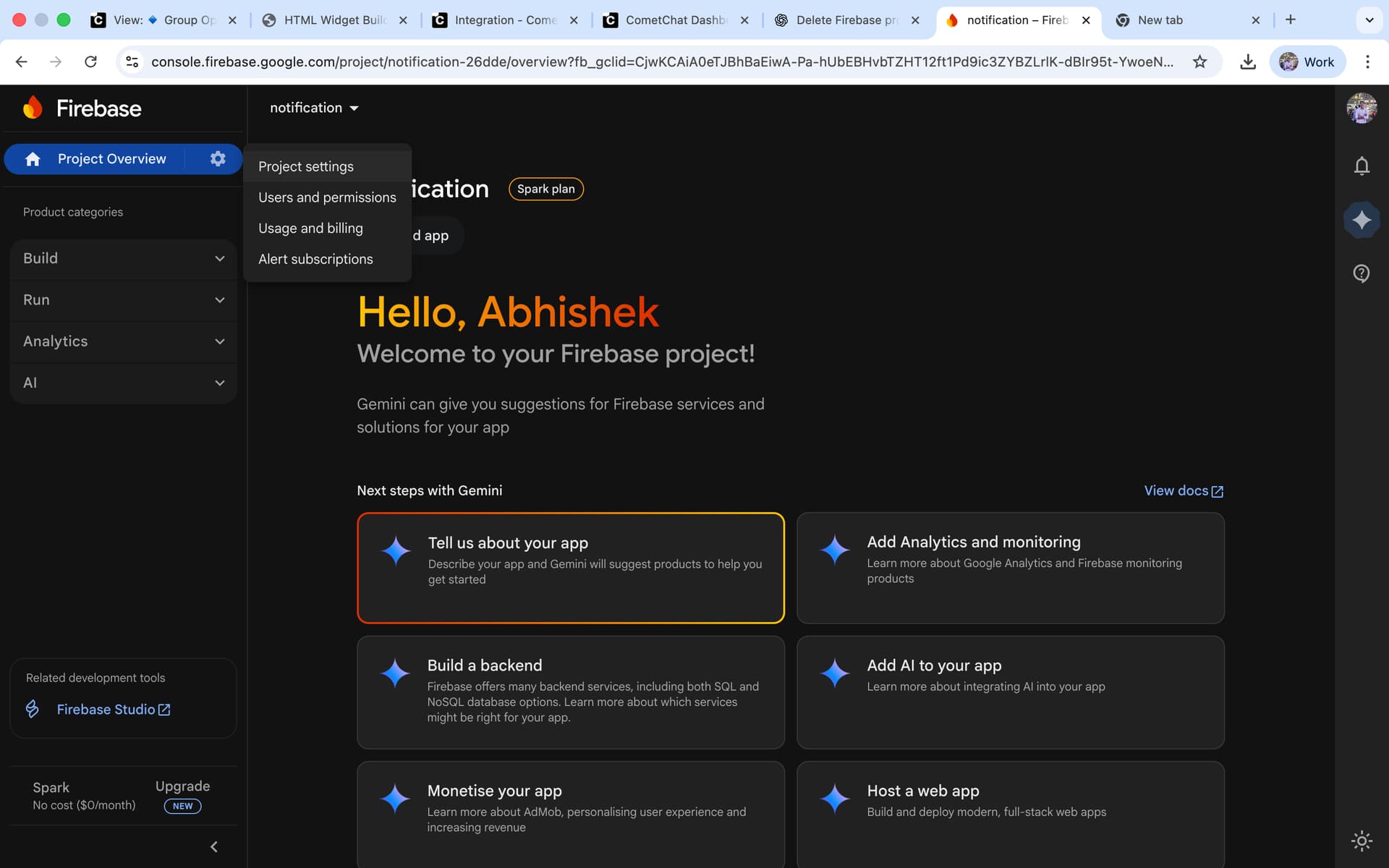Expand the Build product category
1389x868 pixels.
pyautogui.click(x=124, y=258)
